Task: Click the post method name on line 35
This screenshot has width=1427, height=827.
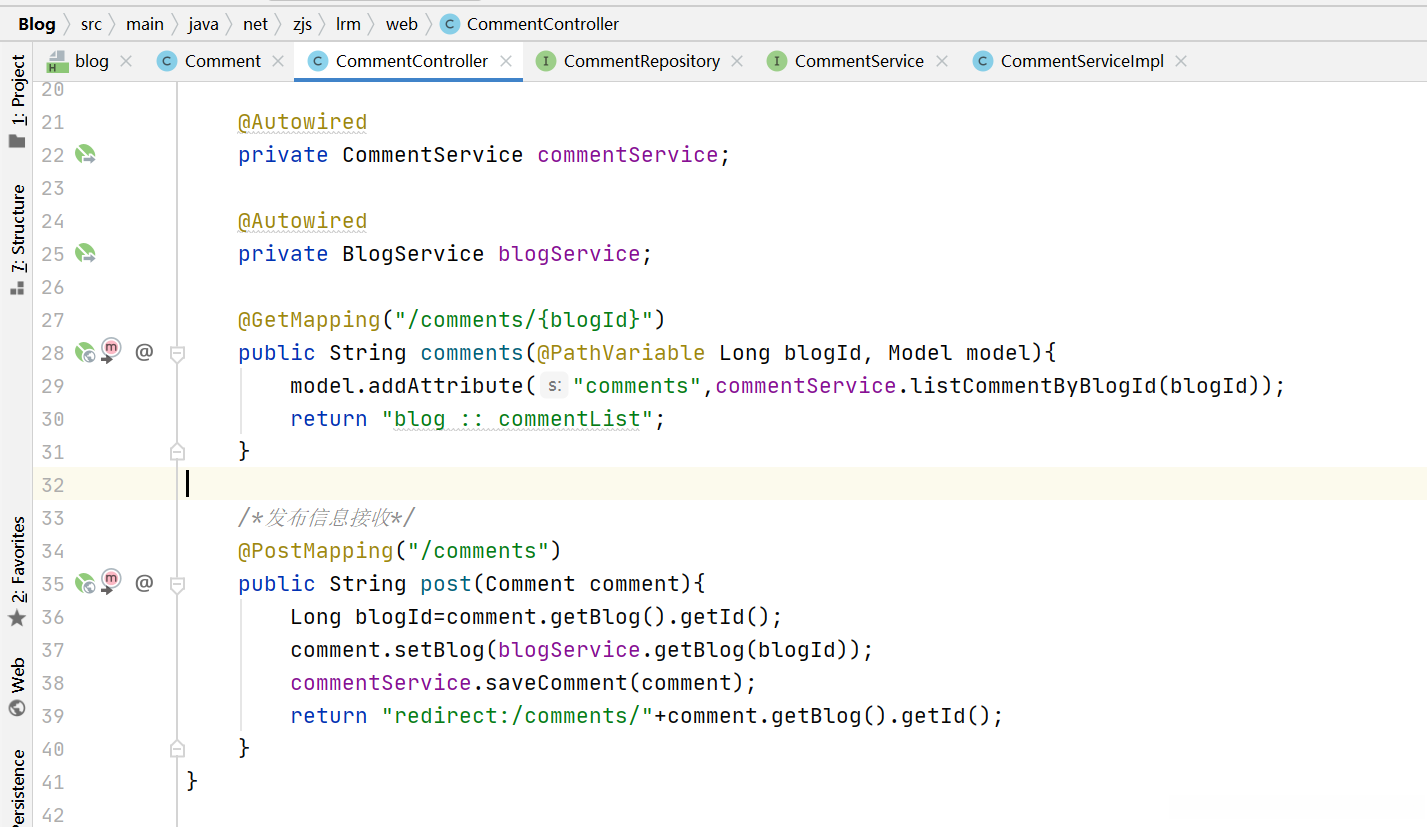Action: pos(446,584)
